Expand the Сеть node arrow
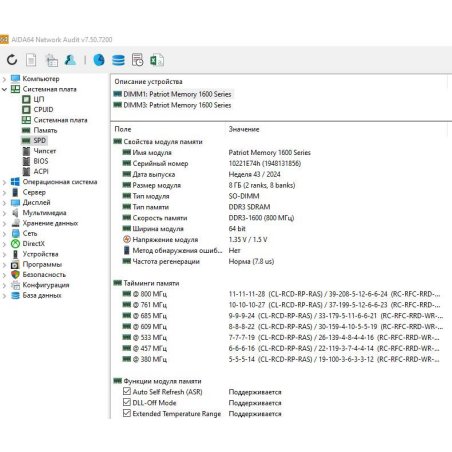 4,234
